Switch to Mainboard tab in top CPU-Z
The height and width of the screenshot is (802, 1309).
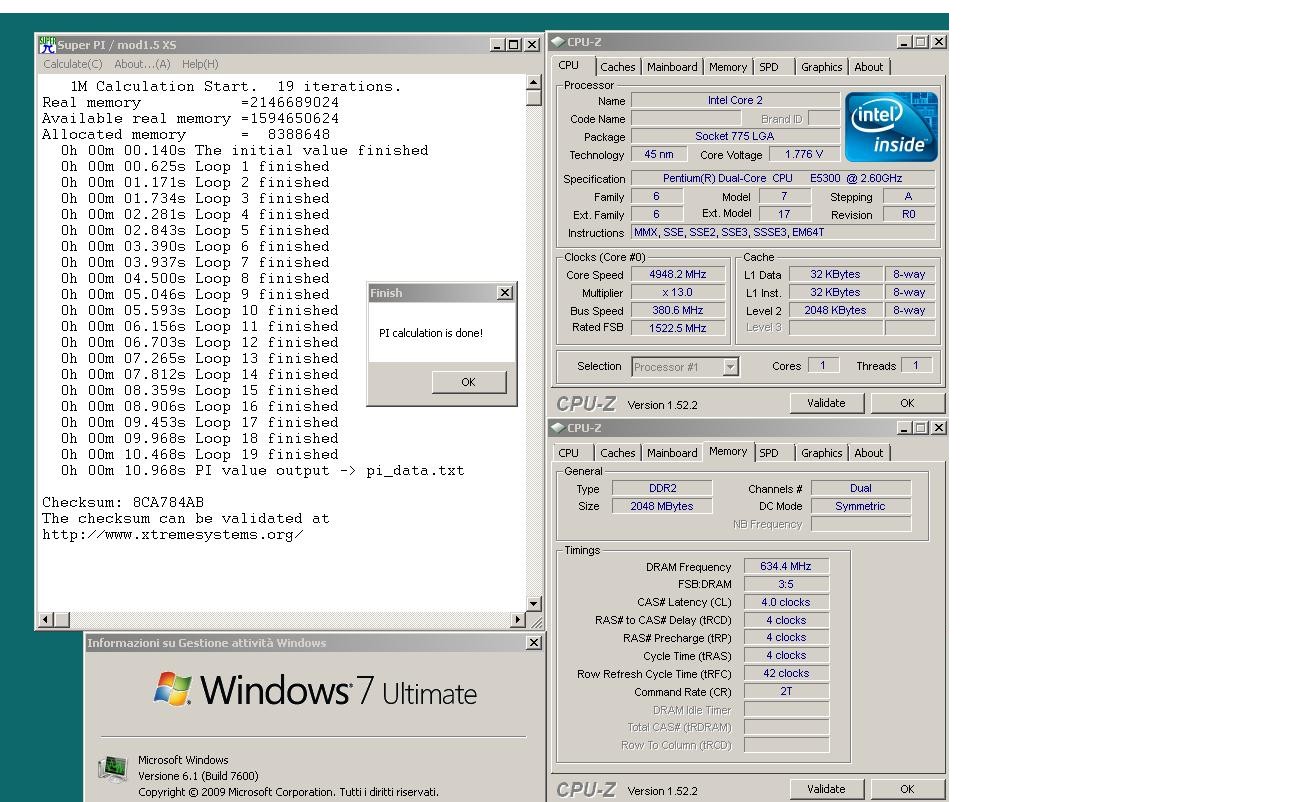672,67
